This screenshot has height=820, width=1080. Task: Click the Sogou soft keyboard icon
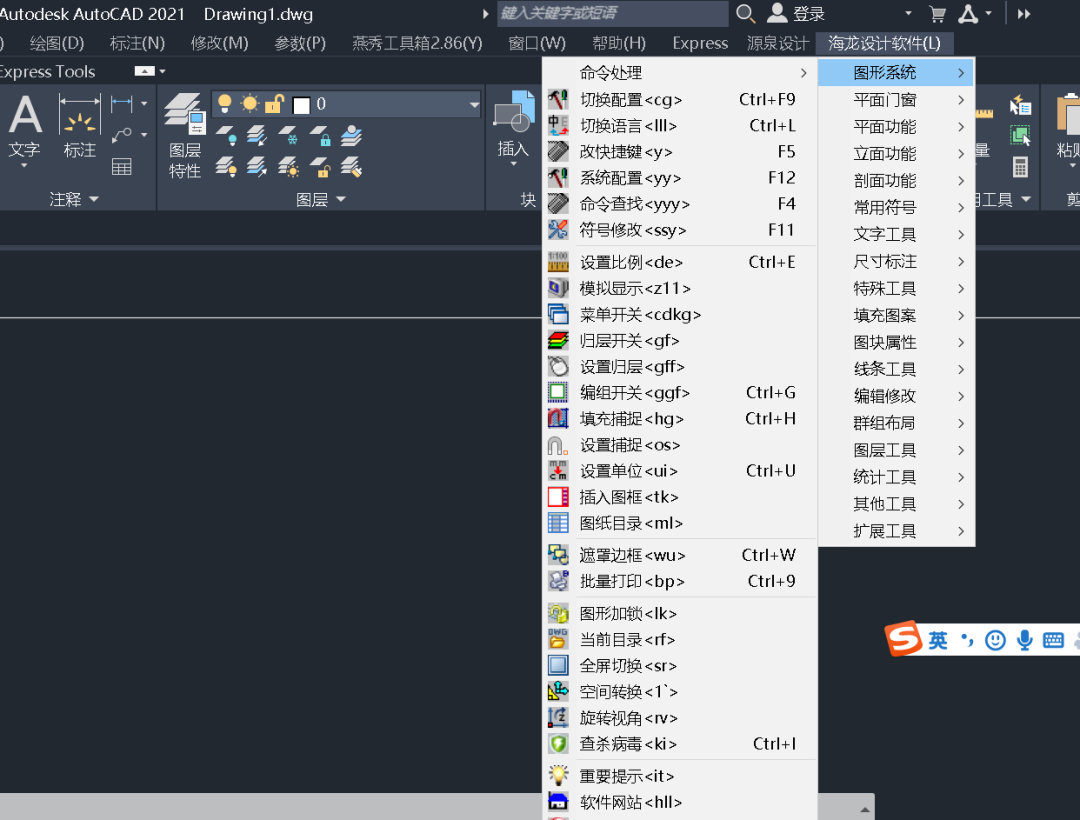1053,641
